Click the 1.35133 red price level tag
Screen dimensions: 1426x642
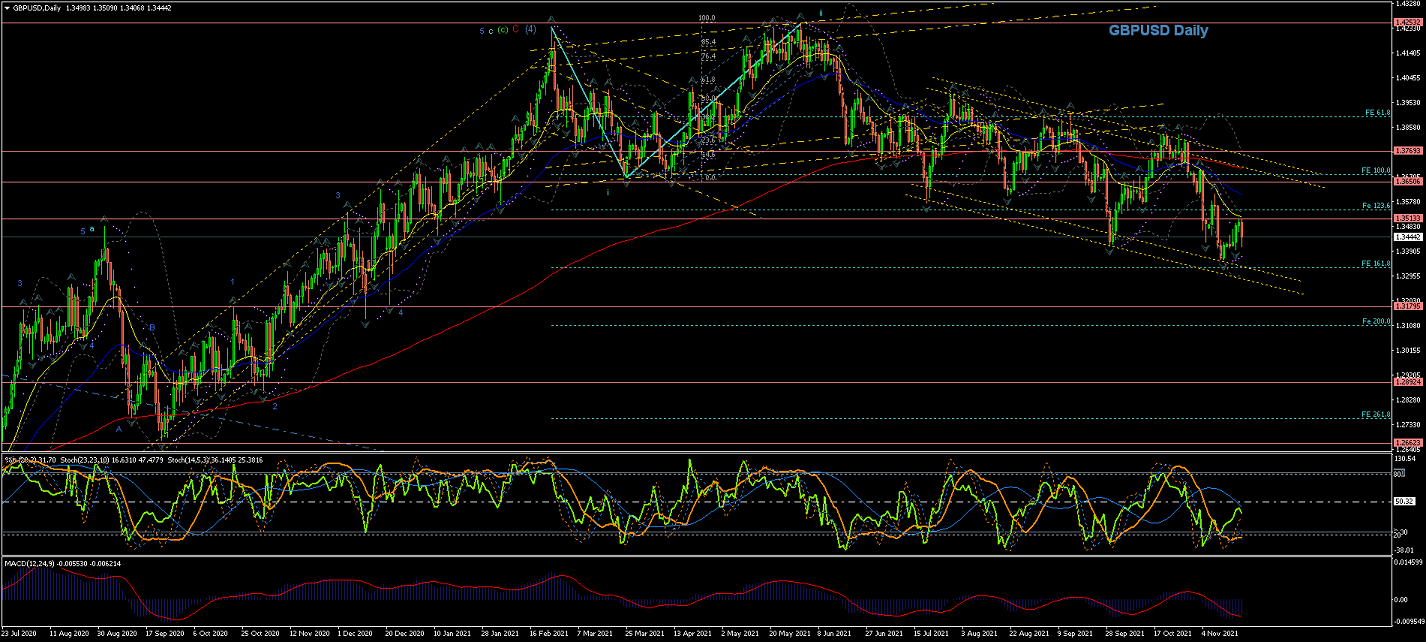point(1407,218)
